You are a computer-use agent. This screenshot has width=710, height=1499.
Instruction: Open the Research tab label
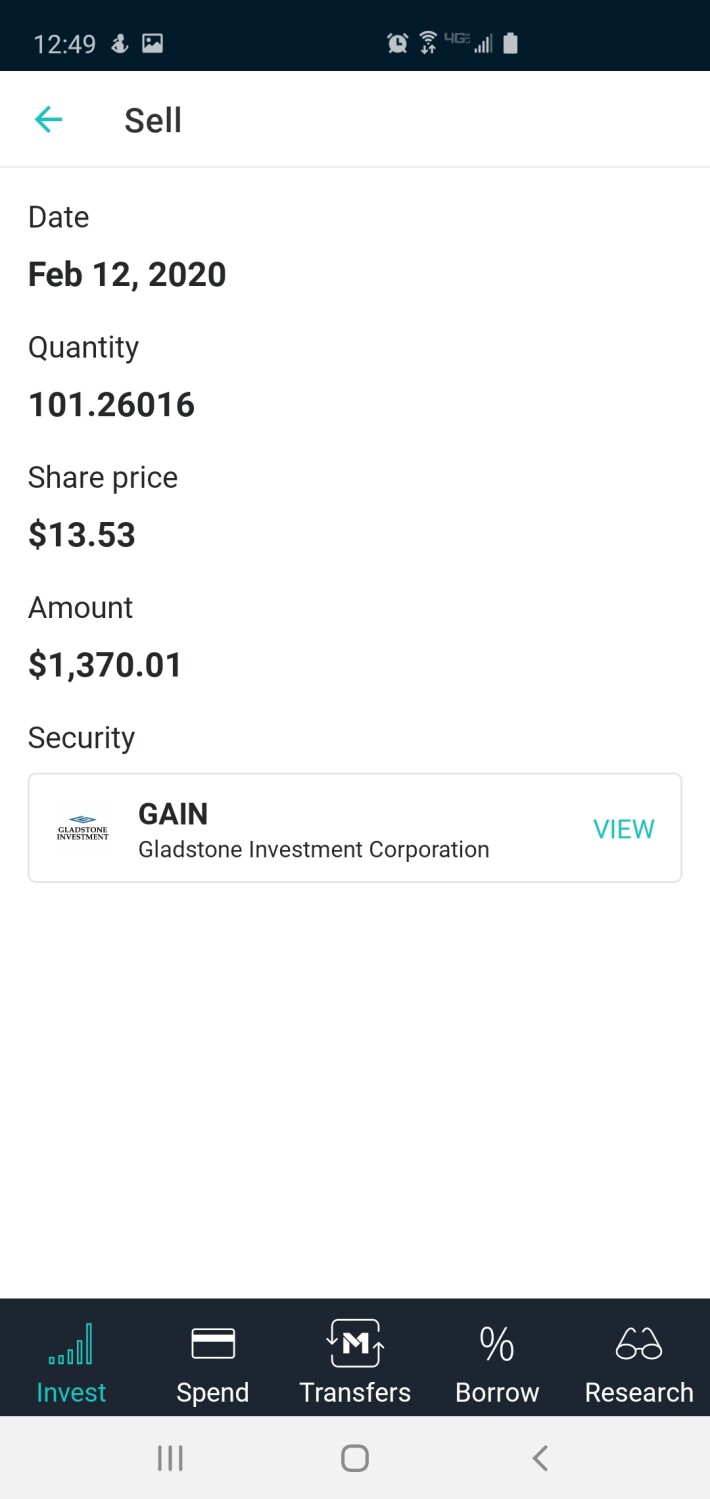click(x=639, y=1392)
